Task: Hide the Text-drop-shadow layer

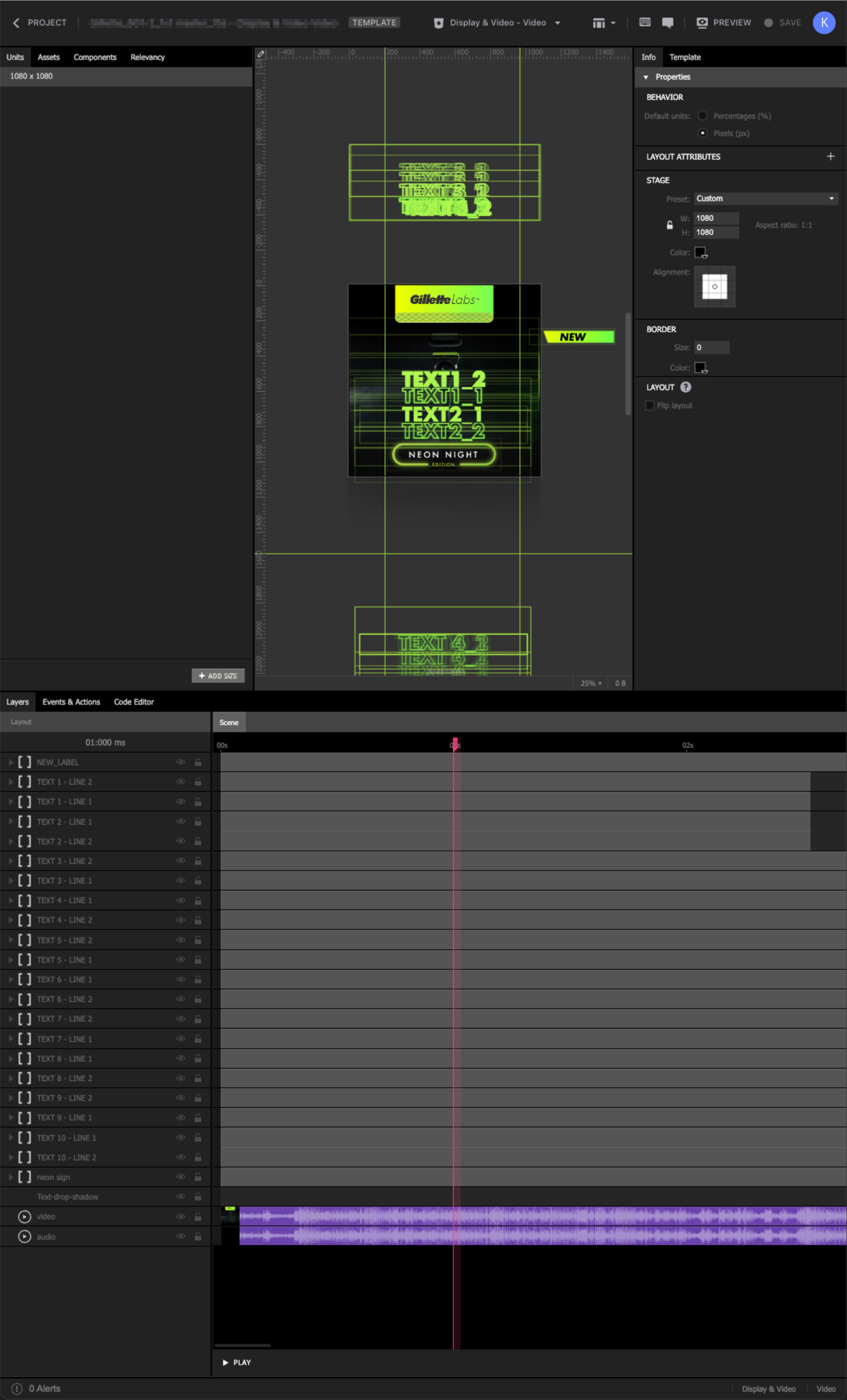Action: [x=181, y=1196]
